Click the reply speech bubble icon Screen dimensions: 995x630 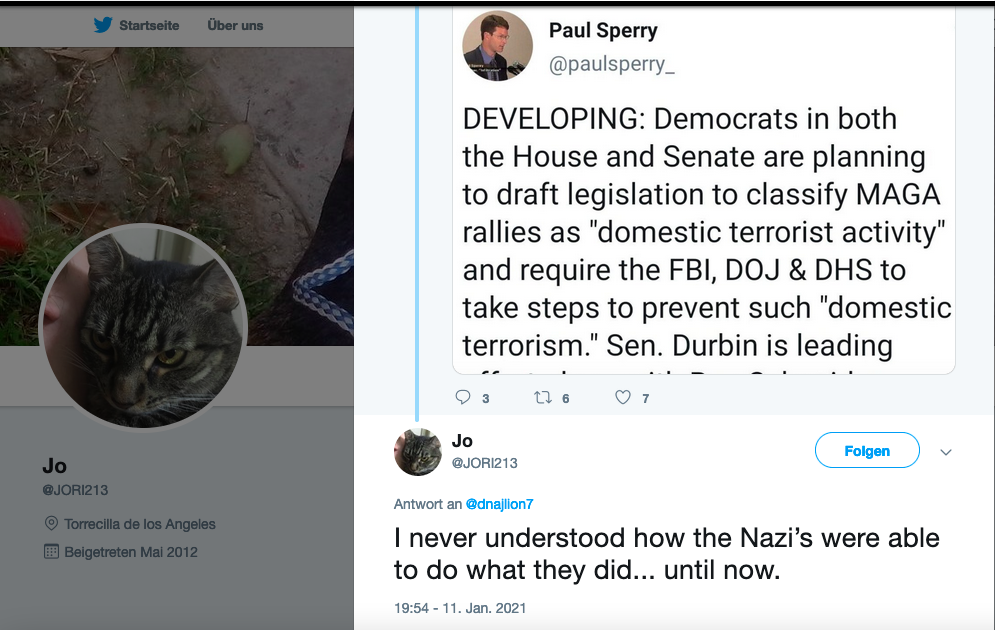[x=462, y=397]
